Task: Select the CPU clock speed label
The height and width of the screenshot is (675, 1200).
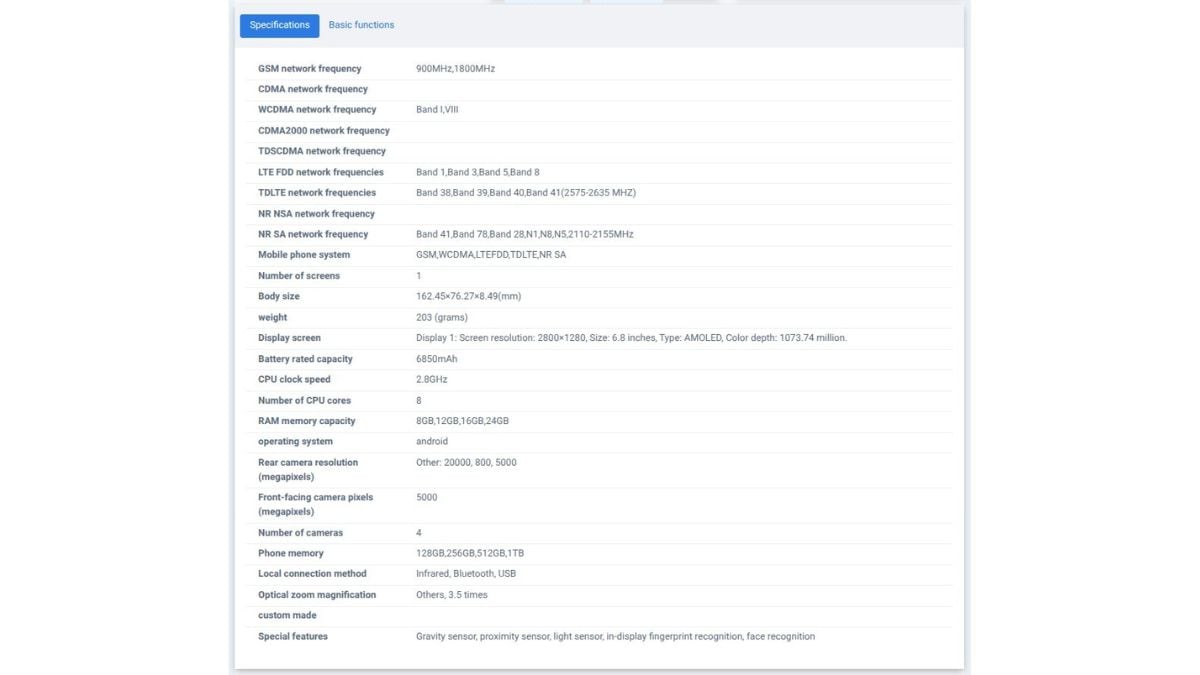Action: coord(294,380)
